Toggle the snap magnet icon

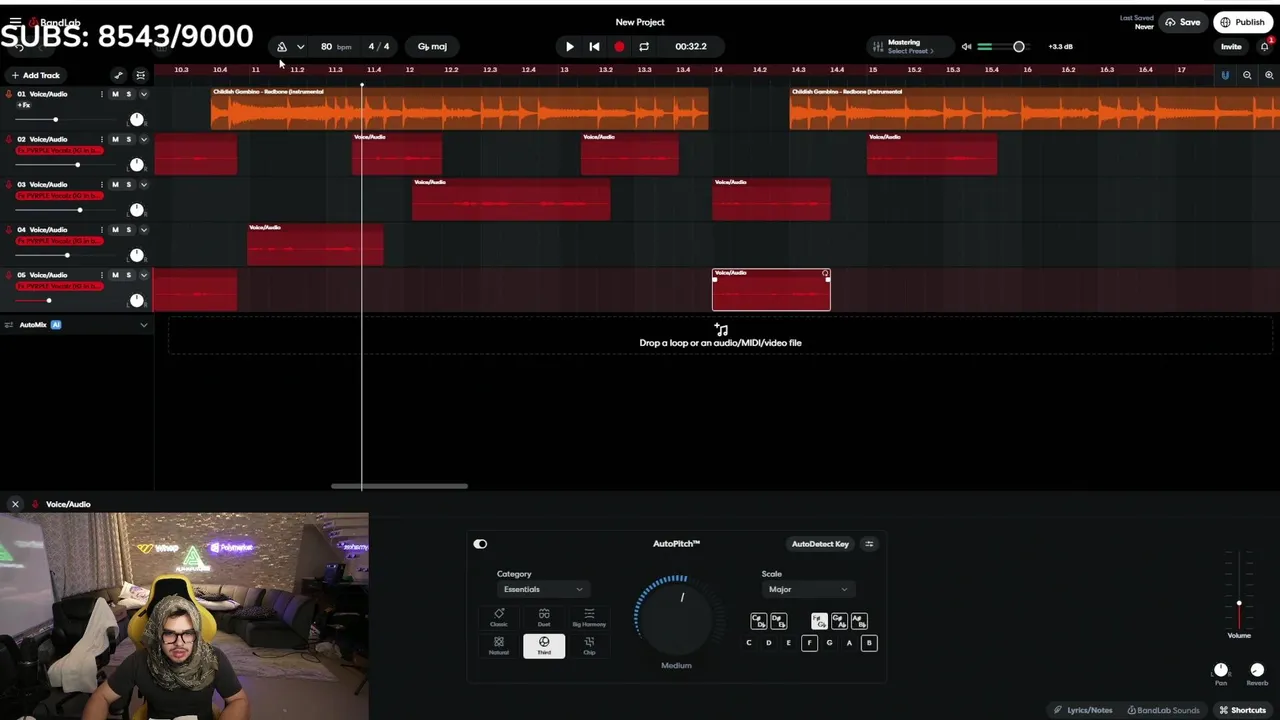pyautogui.click(x=1225, y=75)
